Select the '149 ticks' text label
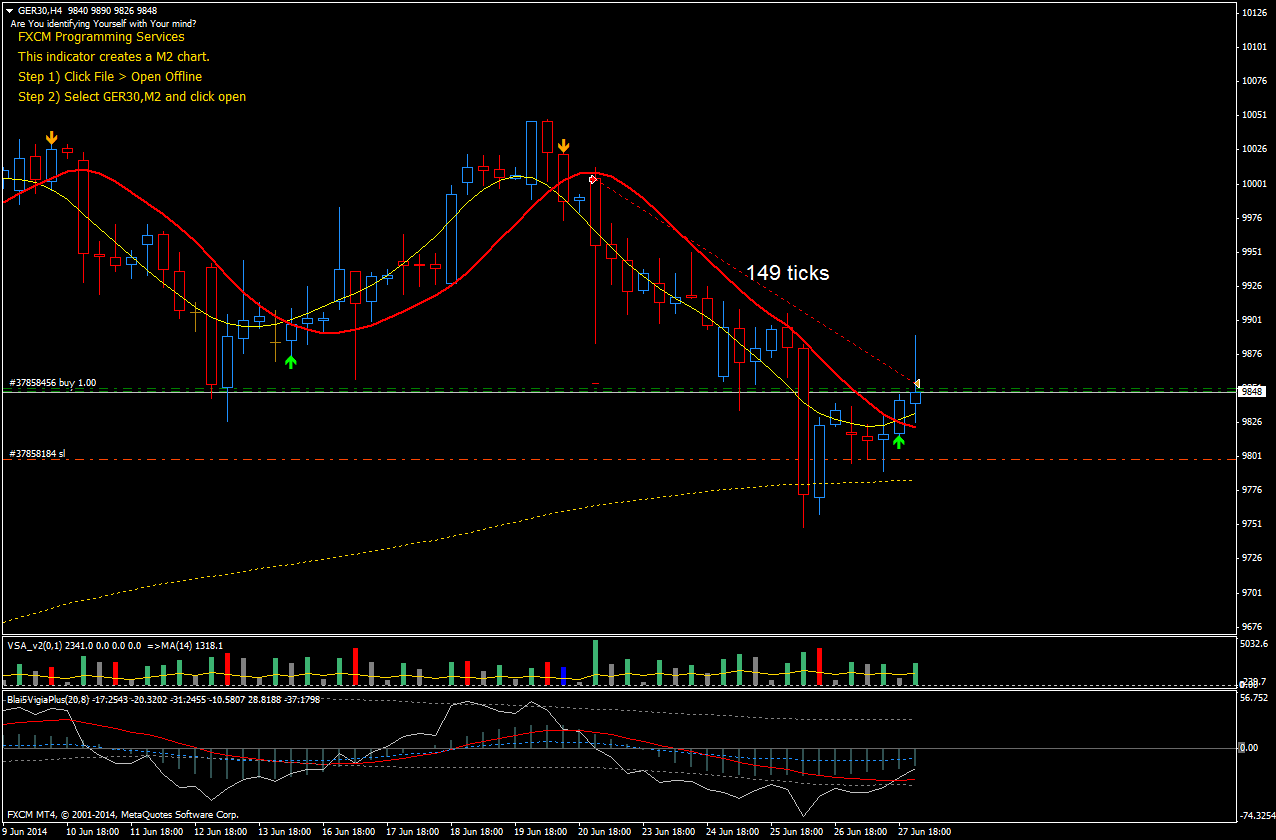1276x840 pixels. tap(787, 273)
